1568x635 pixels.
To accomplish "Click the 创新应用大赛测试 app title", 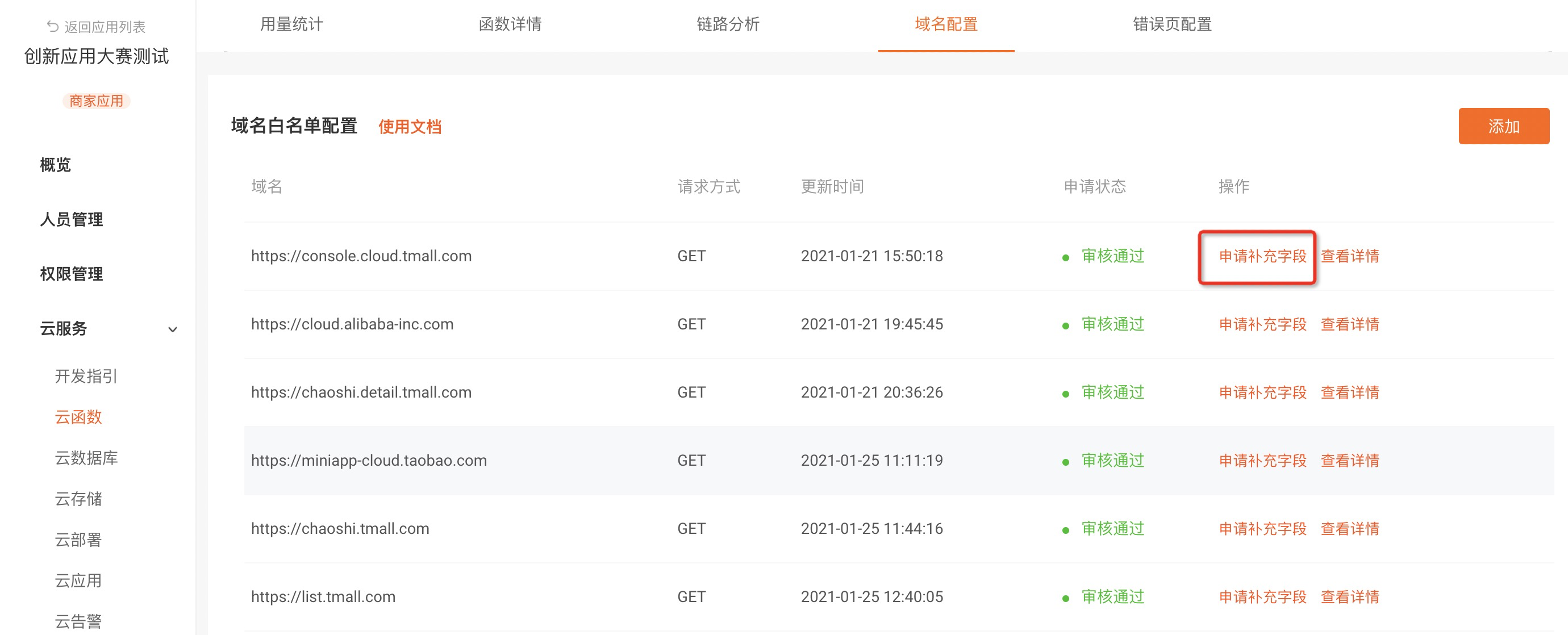I will click(96, 57).
